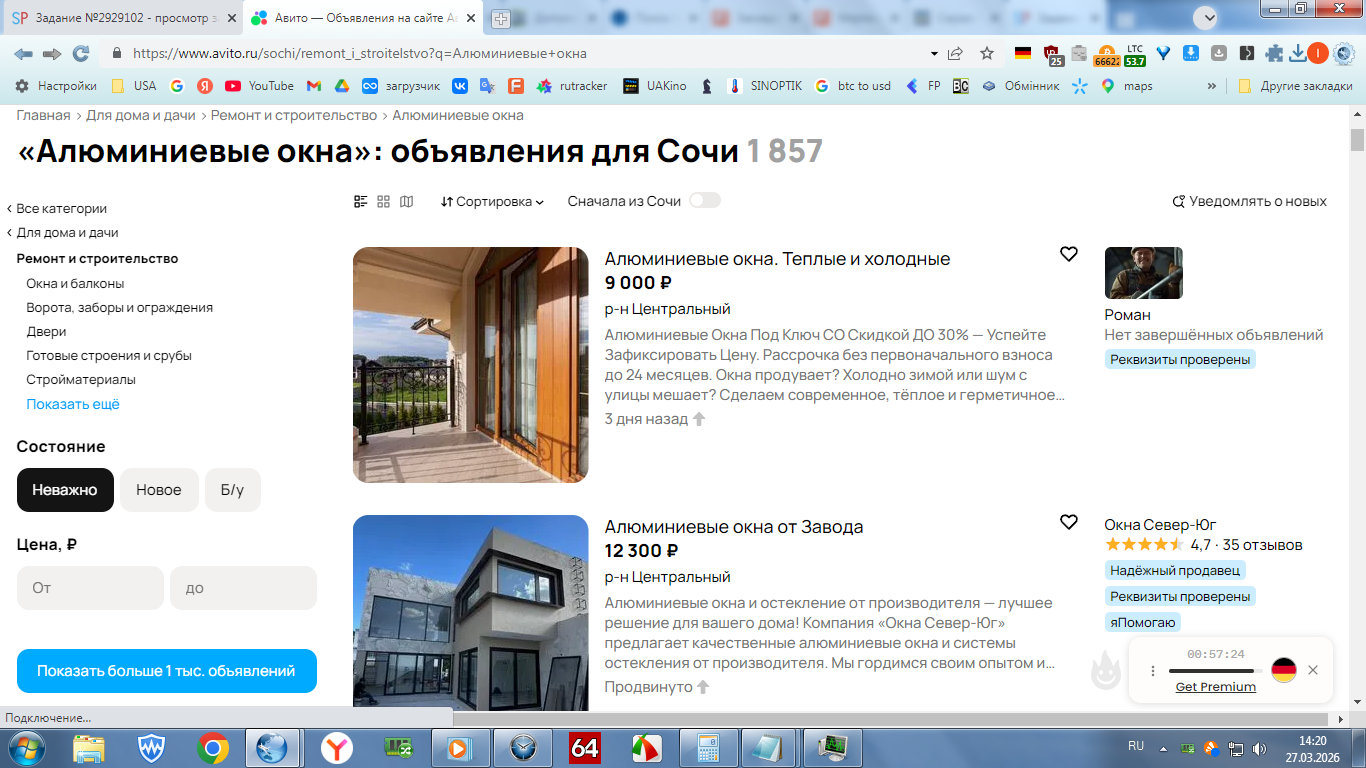Select 'Новое' condition option
The image size is (1366, 768).
pyautogui.click(x=159, y=490)
